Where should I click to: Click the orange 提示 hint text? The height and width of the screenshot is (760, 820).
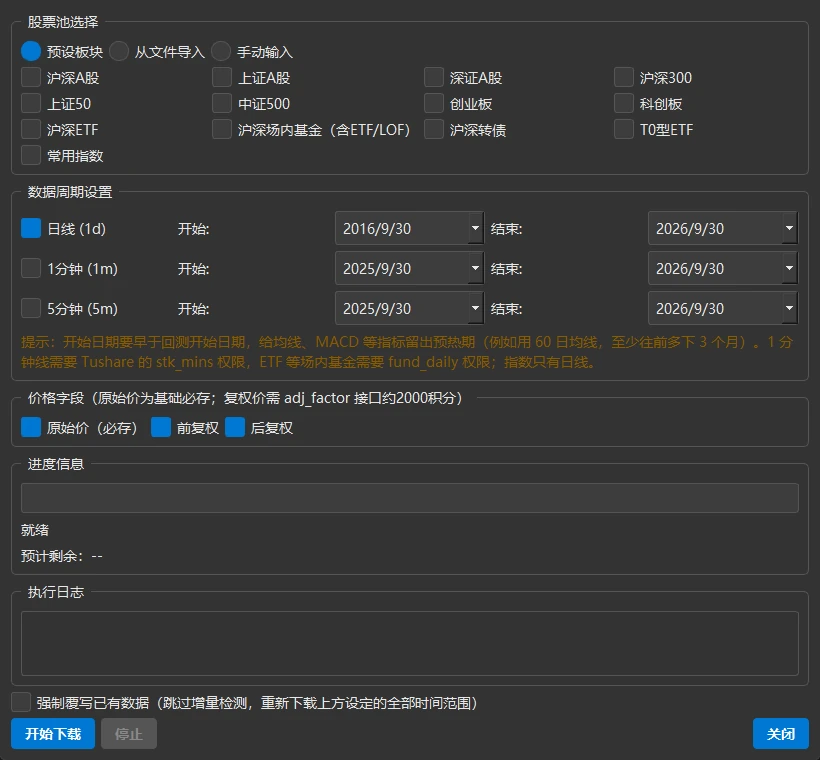pyautogui.click(x=407, y=351)
